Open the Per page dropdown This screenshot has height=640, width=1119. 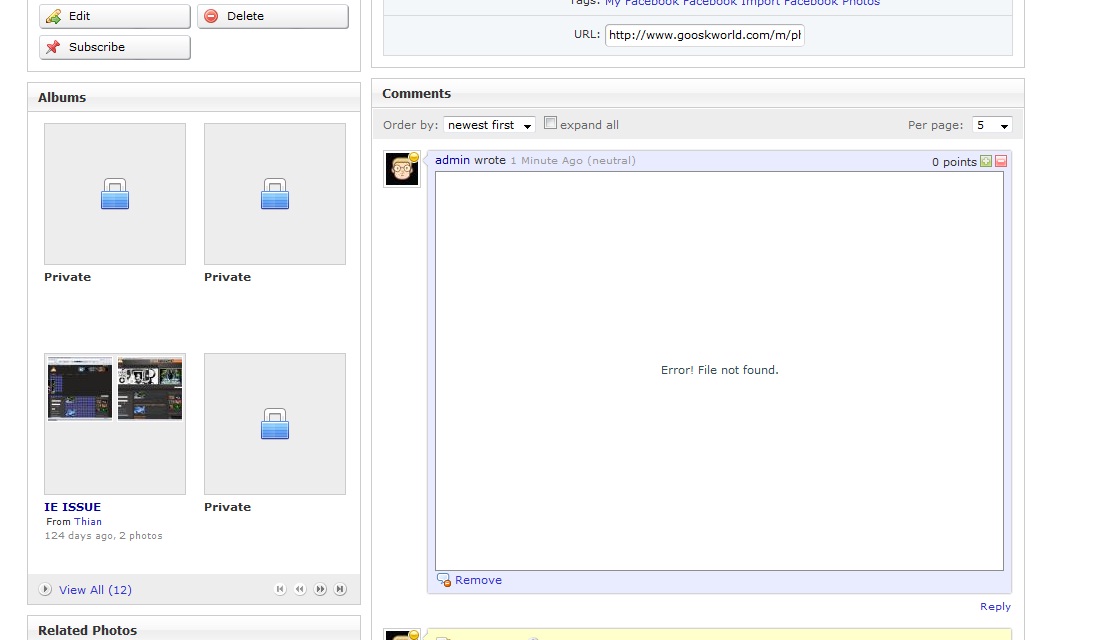tap(992, 125)
